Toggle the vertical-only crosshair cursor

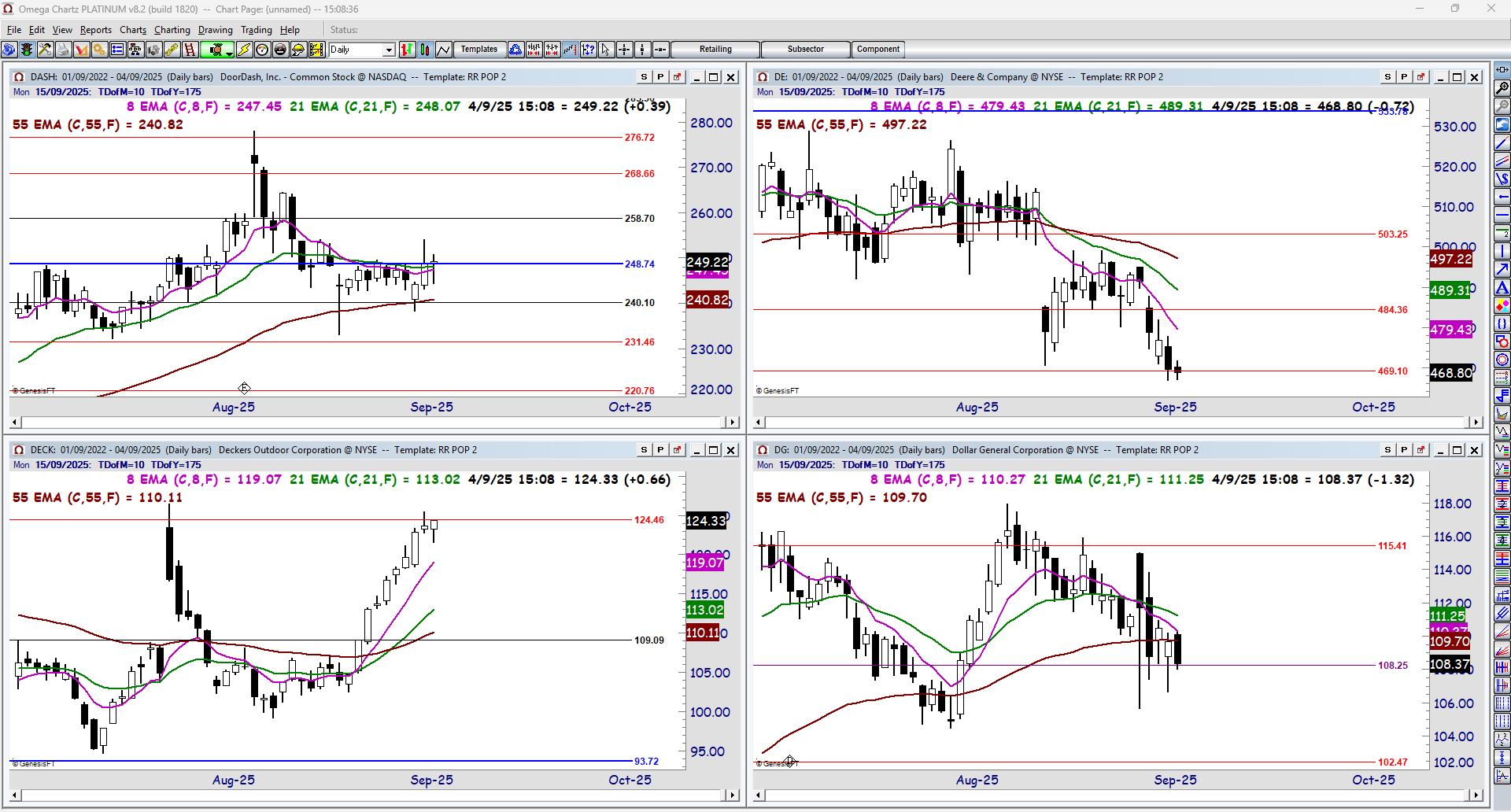point(642,50)
